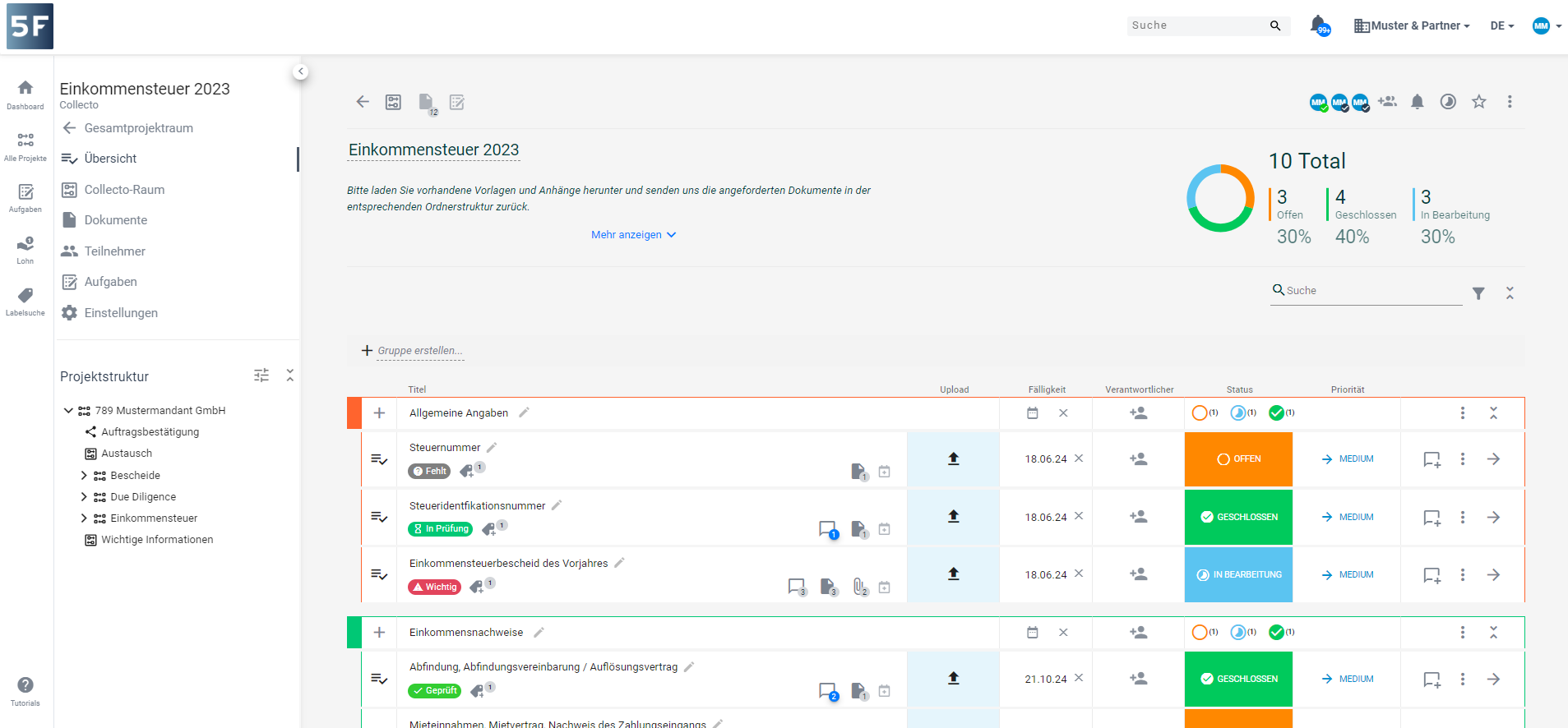Click the notification bell in top header
The height and width of the screenshot is (728, 1568).
click(1318, 25)
